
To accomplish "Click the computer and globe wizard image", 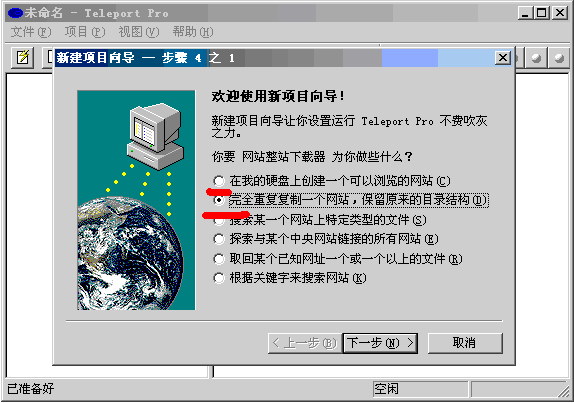I will click(x=136, y=200).
